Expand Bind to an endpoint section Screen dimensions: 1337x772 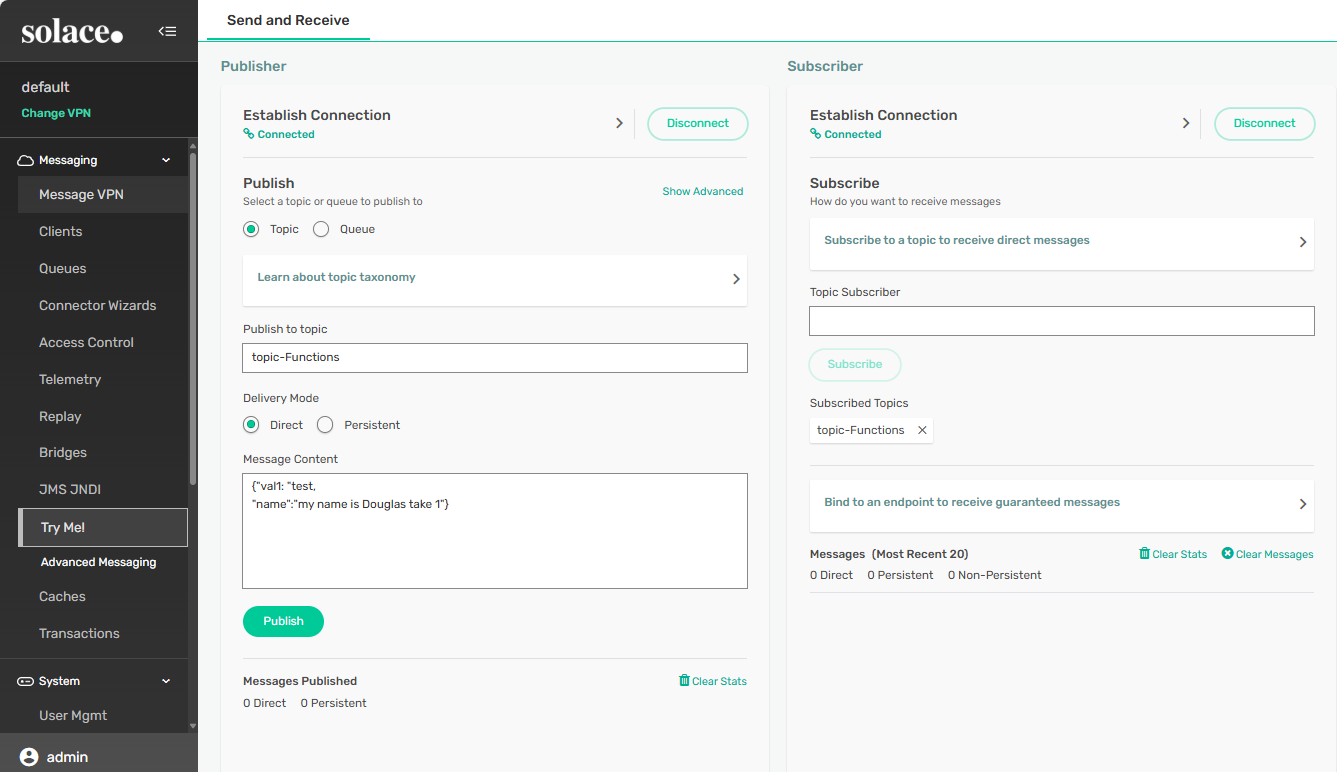tap(1302, 503)
